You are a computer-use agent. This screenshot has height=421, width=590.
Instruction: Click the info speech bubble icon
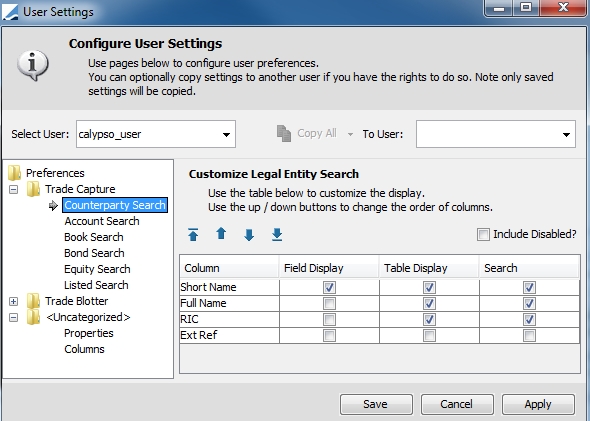33,65
